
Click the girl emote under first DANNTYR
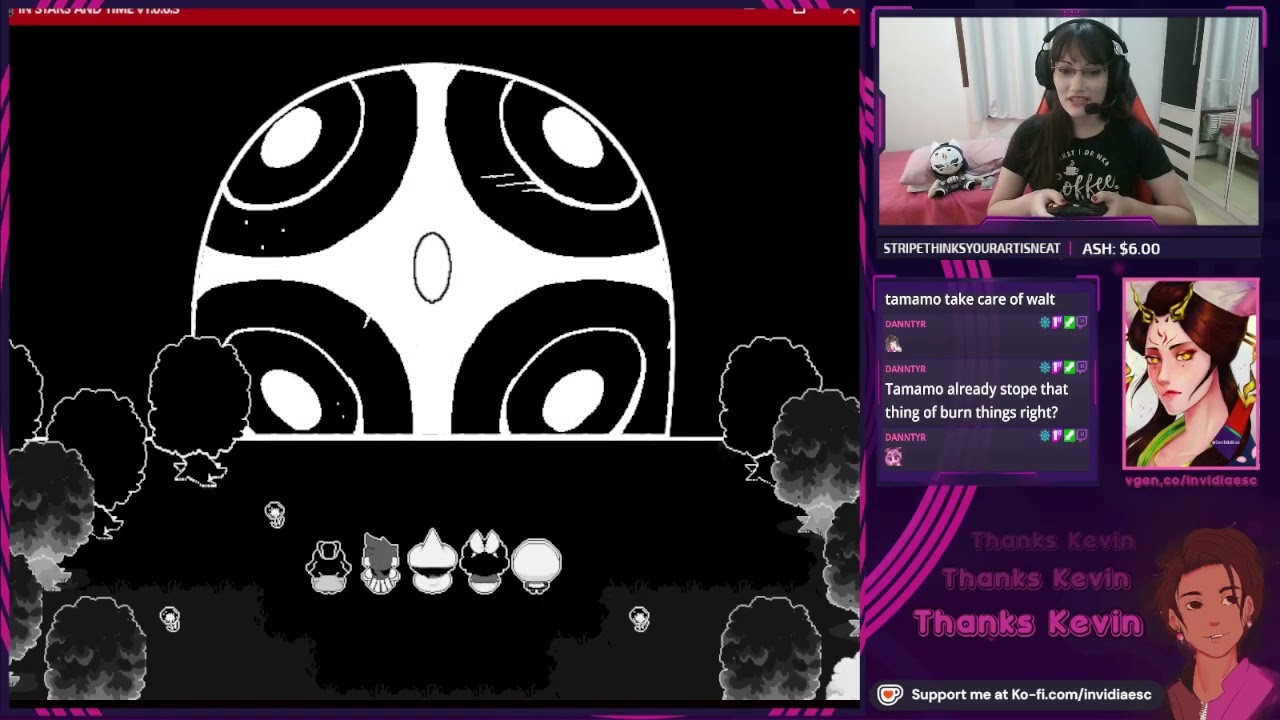pos(893,344)
